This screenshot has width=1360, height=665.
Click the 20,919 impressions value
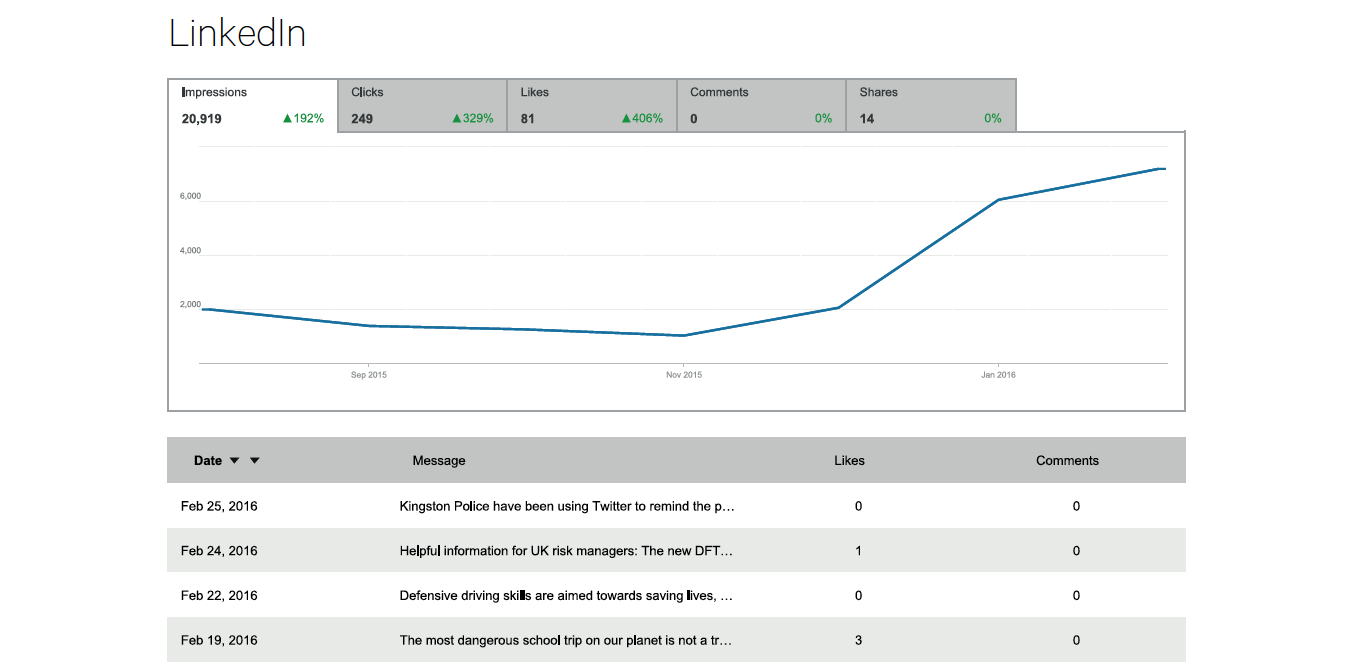[201, 119]
